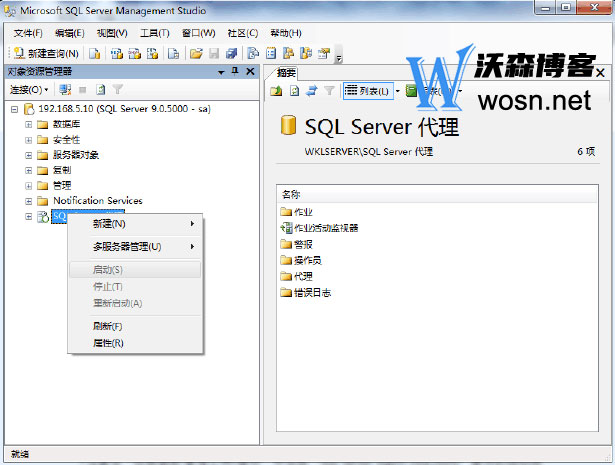Click the greyed Save floppy disk icon
The width and height of the screenshot is (615, 465).
(x=214, y=53)
